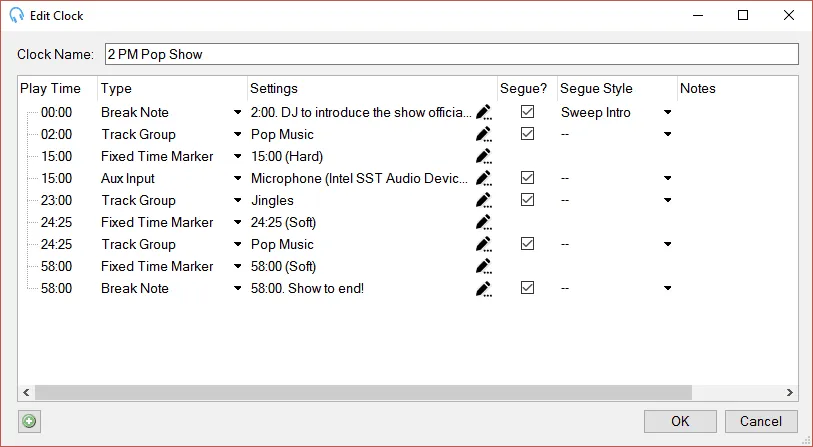Edit settings of the 00:00 Break Note row
Viewport: 813px width, 447px height.
pyautogui.click(x=483, y=113)
